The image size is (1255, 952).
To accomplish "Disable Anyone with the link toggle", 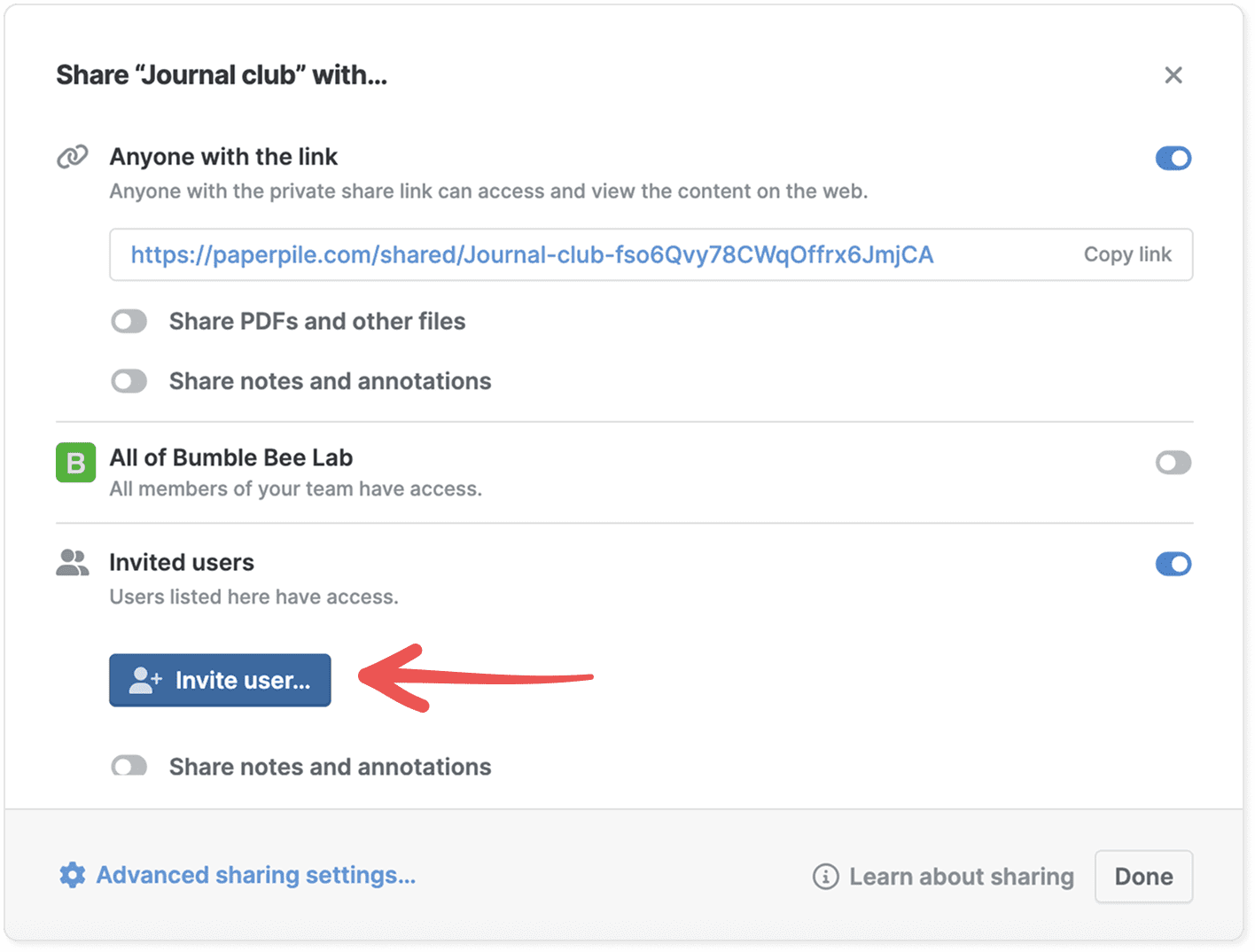I will coord(1173,159).
